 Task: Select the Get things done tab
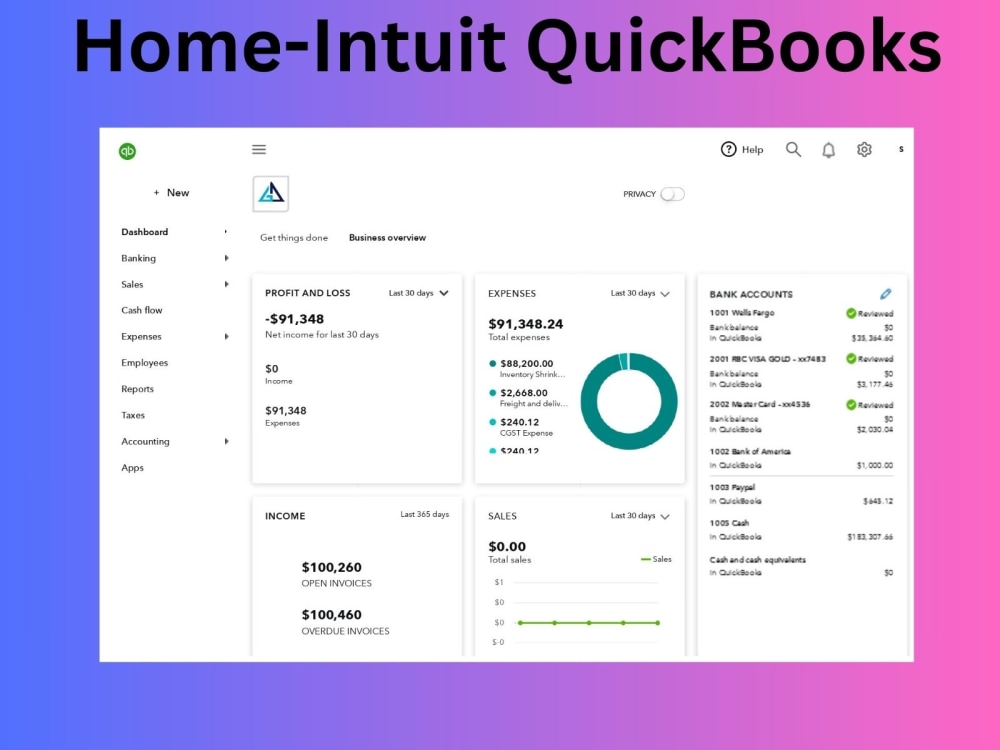[x=293, y=238]
